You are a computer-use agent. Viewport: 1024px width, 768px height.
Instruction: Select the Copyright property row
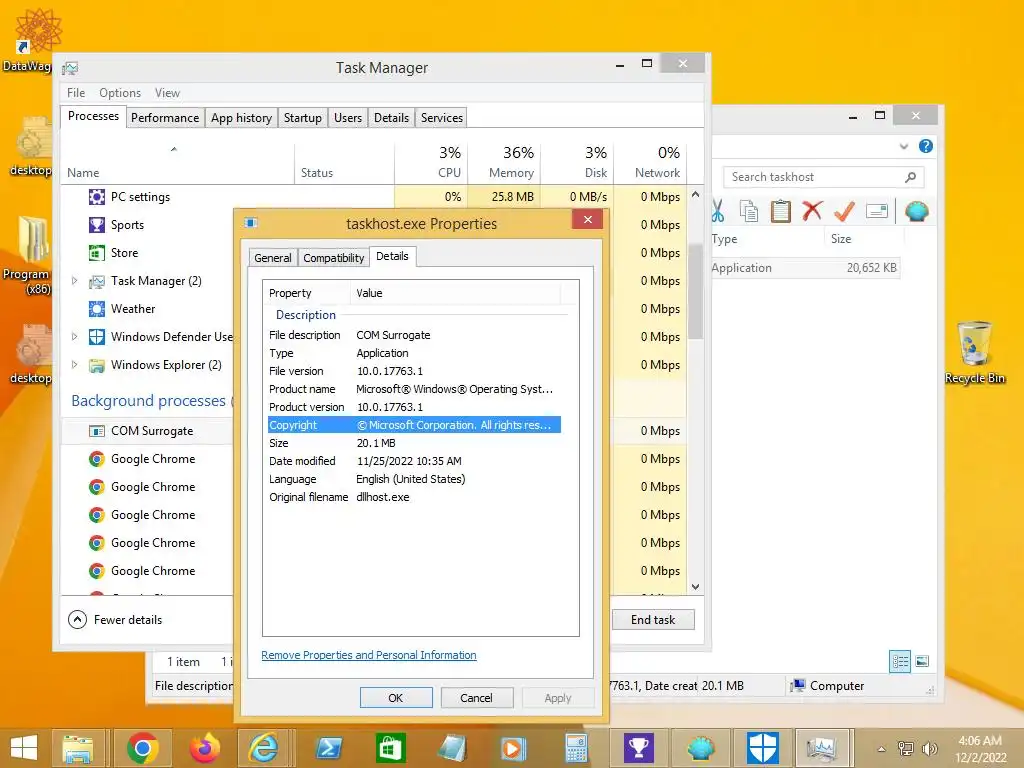click(414, 425)
